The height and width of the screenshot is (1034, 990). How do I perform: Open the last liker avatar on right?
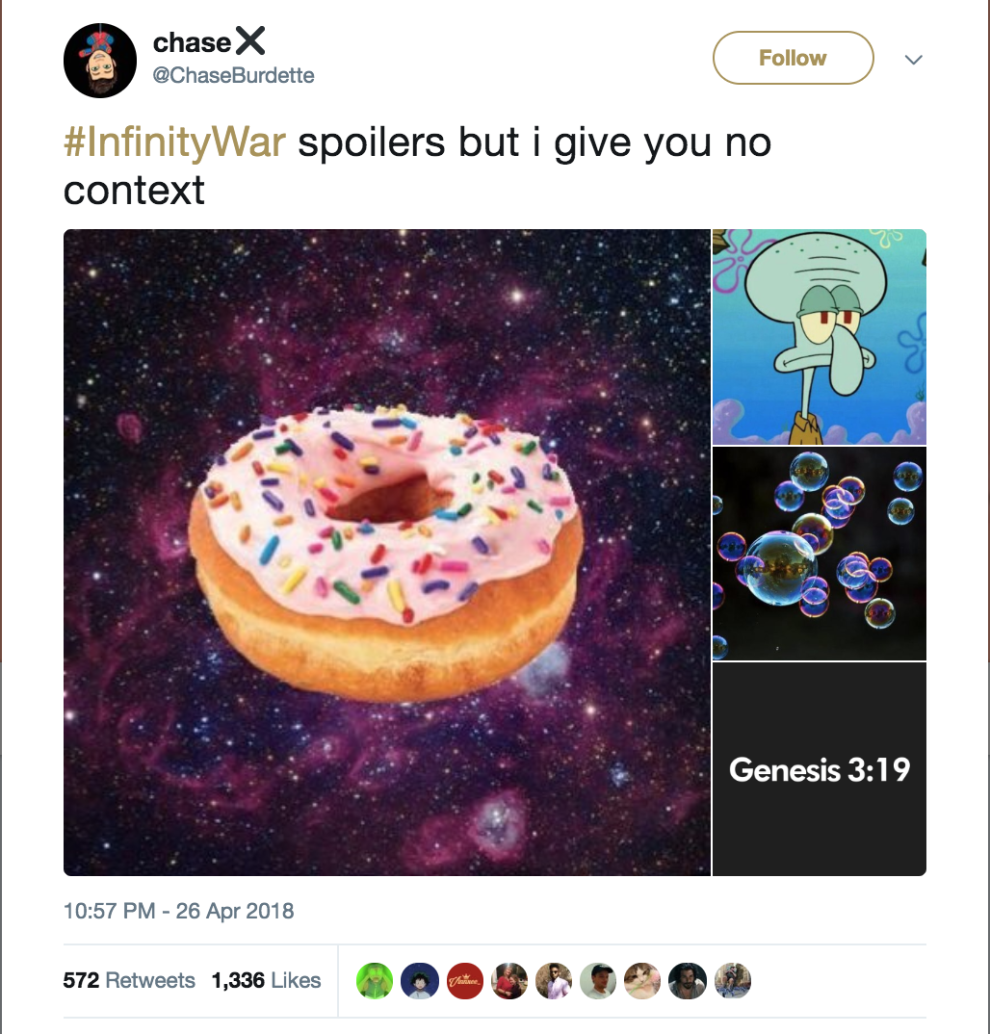click(732, 981)
